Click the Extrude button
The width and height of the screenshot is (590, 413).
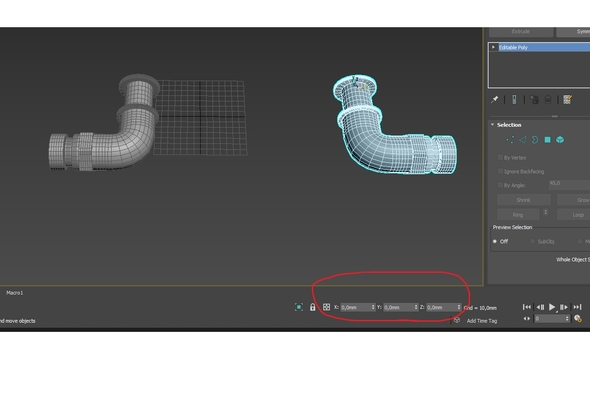pyautogui.click(x=521, y=32)
